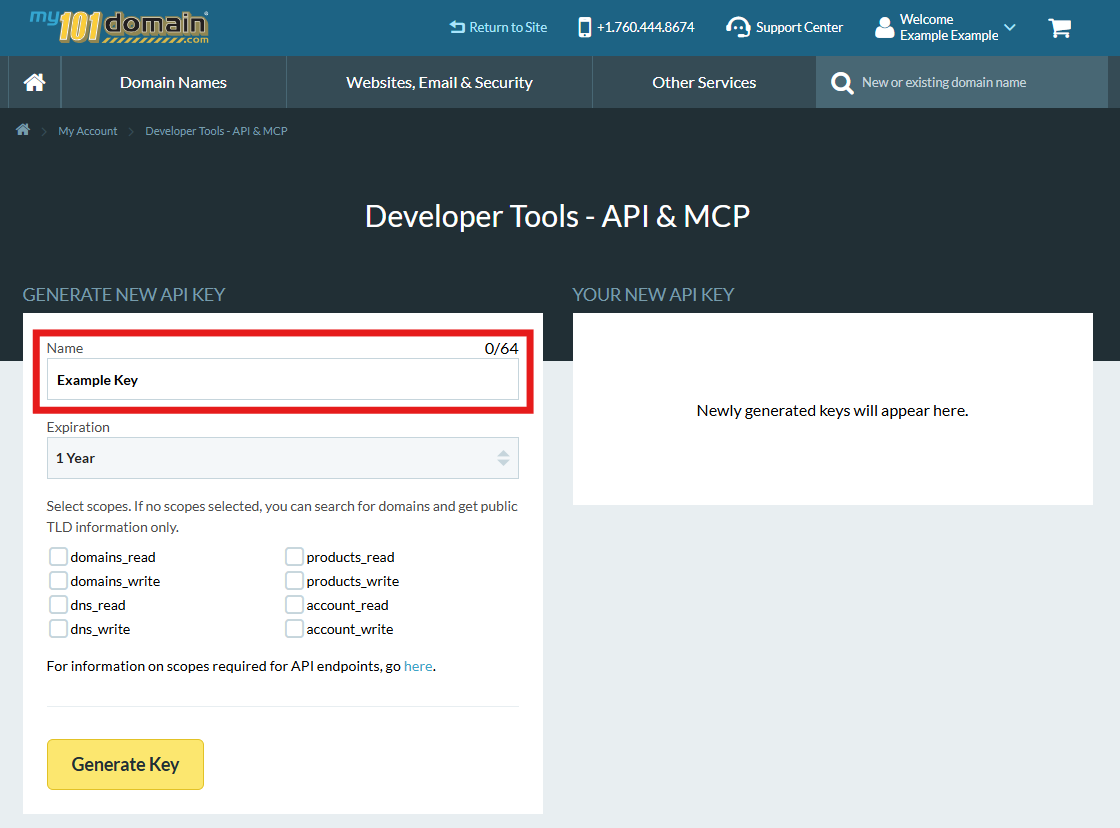Click the search magnifying glass icon
The width and height of the screenshot is (1120, 828).
coord(841,83)
